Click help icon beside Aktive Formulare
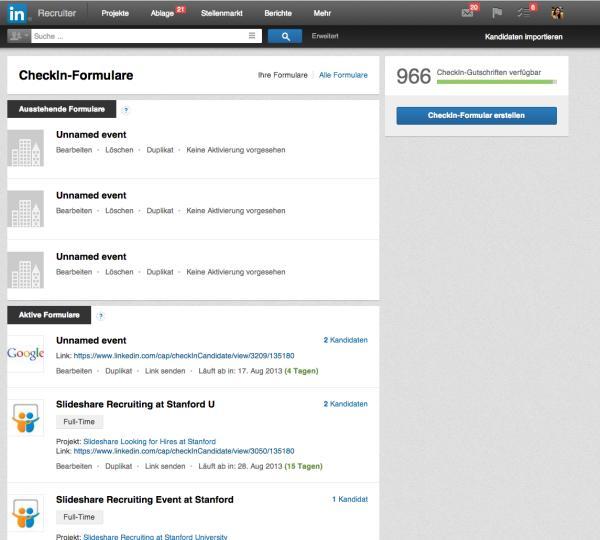Image resolution: width=600 pixels, height=540 pixels. tap(100, 316)
